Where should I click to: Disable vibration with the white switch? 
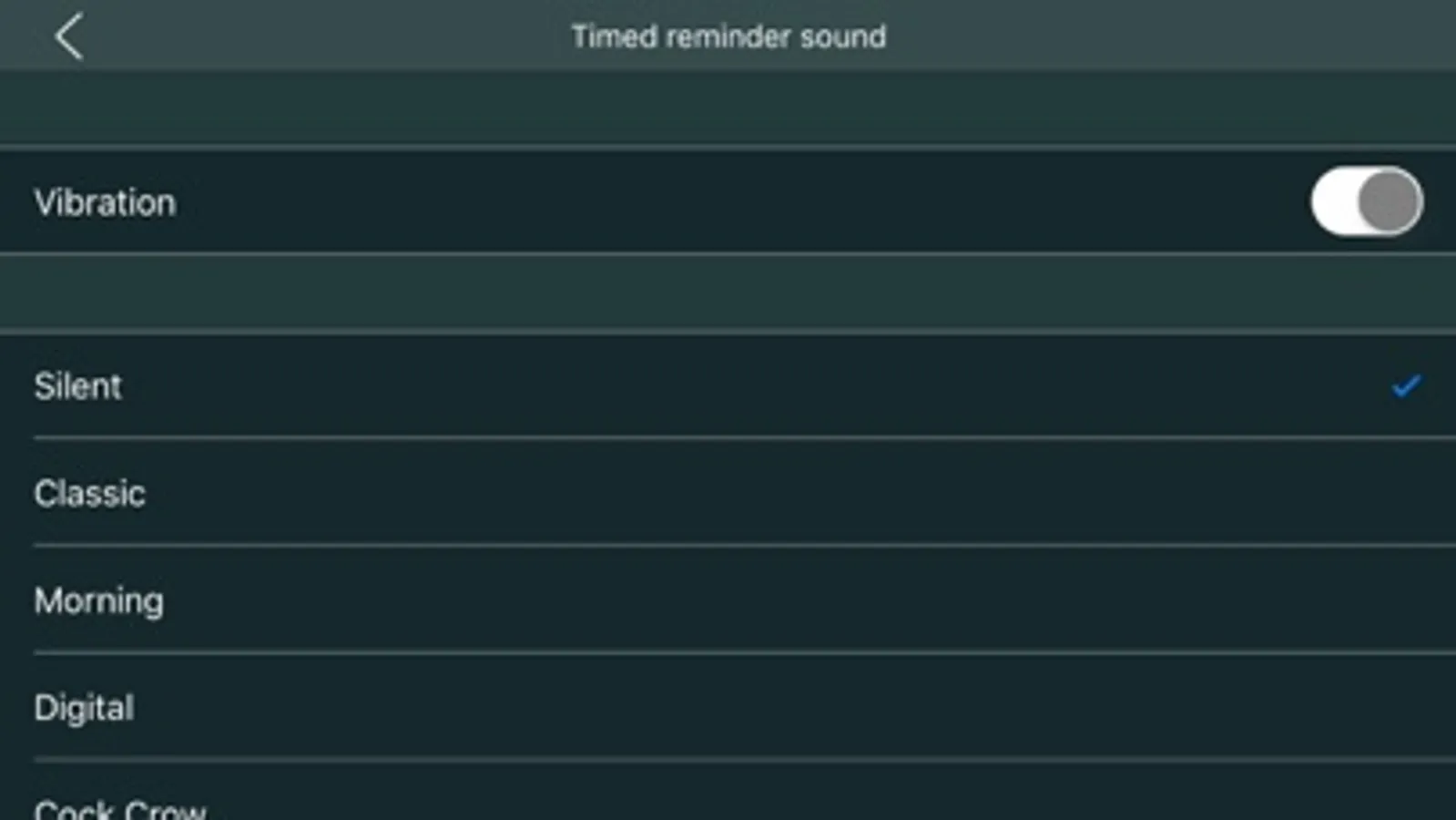[1366, 201]
